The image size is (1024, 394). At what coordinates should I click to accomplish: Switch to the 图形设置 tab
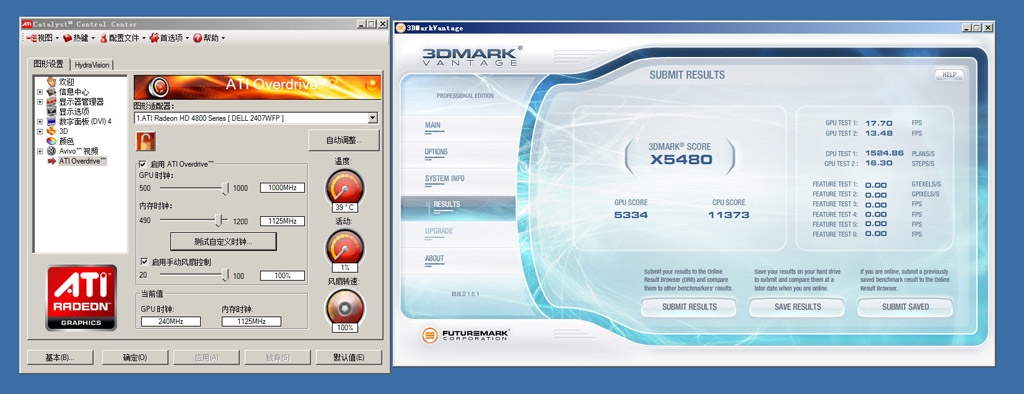(x=49, y=64)
